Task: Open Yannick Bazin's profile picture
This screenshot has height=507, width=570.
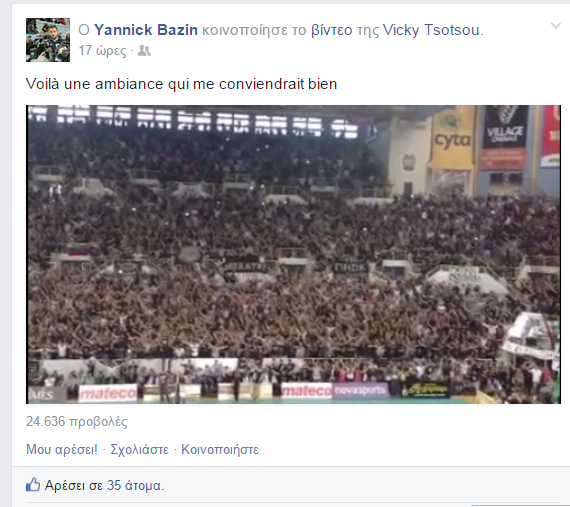Action: [x=48, y=40]
